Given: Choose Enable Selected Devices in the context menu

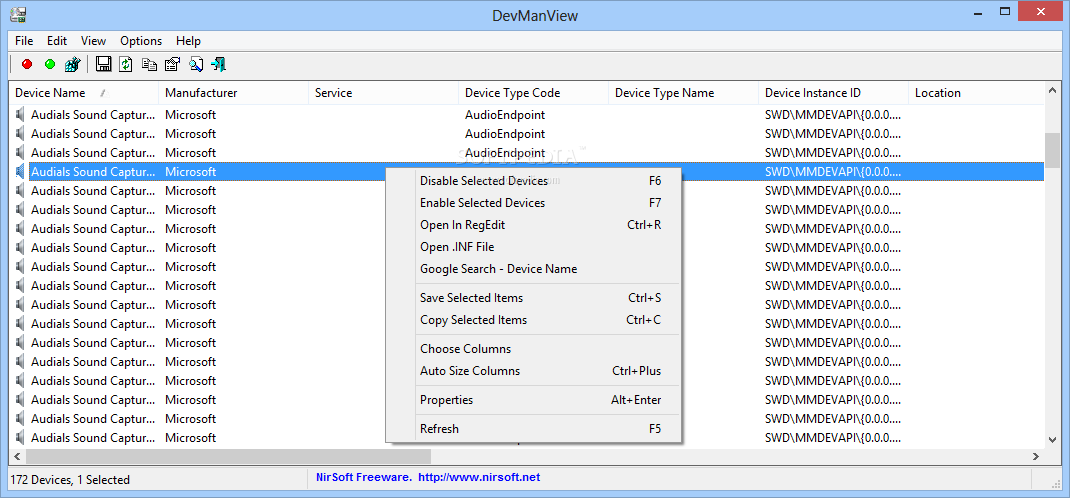Looking at the screenshot, I should click(534, 203).
